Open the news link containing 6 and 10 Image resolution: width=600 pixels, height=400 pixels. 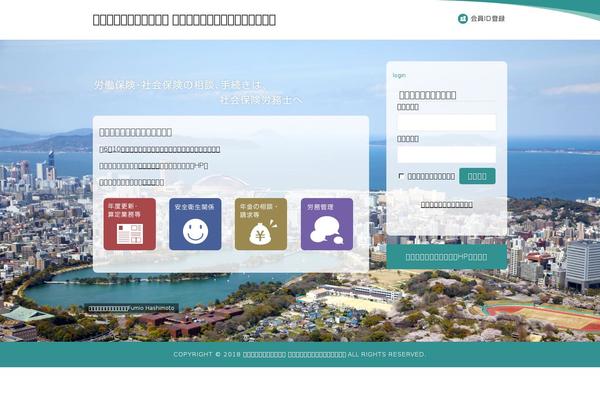[160, 149]
